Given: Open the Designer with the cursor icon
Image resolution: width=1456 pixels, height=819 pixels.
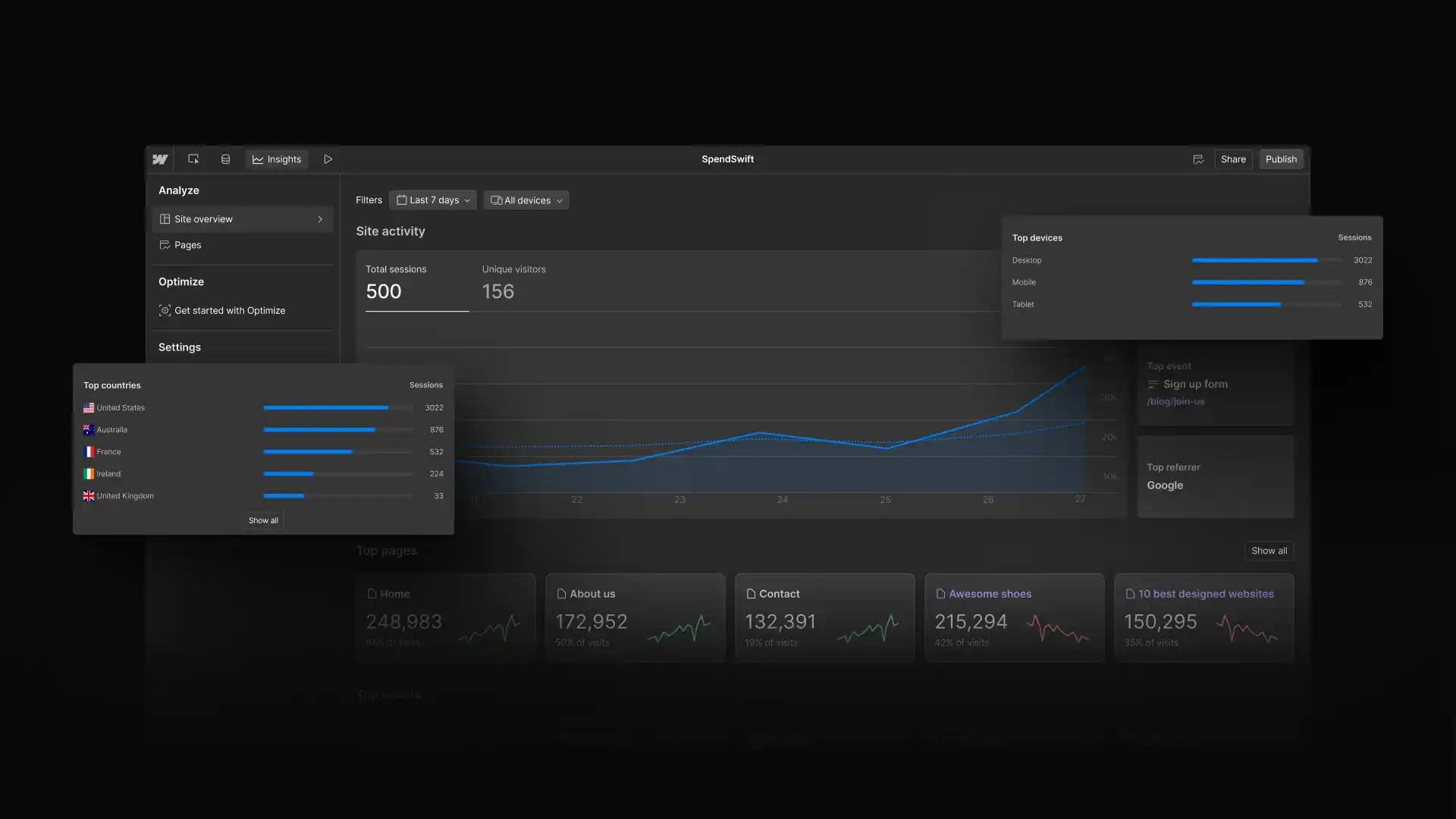Looking at the screenshot, I should pyautogui.click(x=193, y=159).
